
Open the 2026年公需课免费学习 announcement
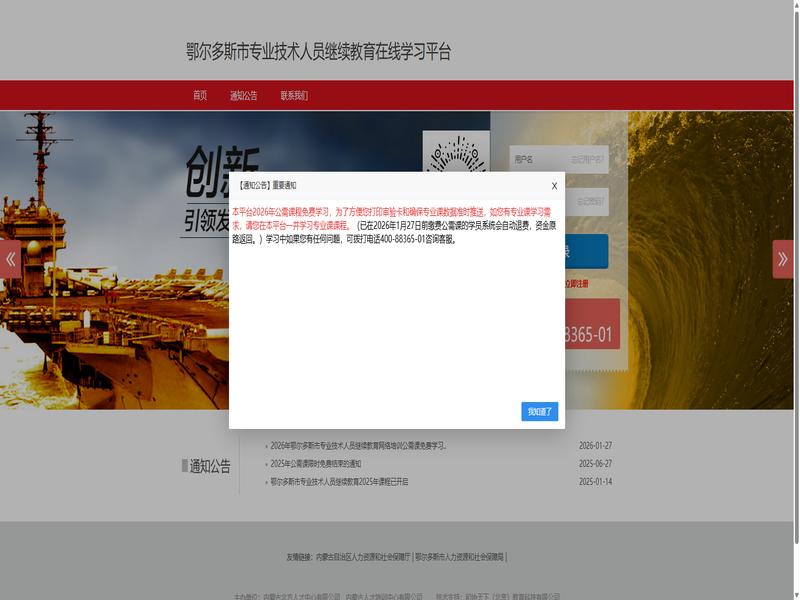[x=358, y=446]
